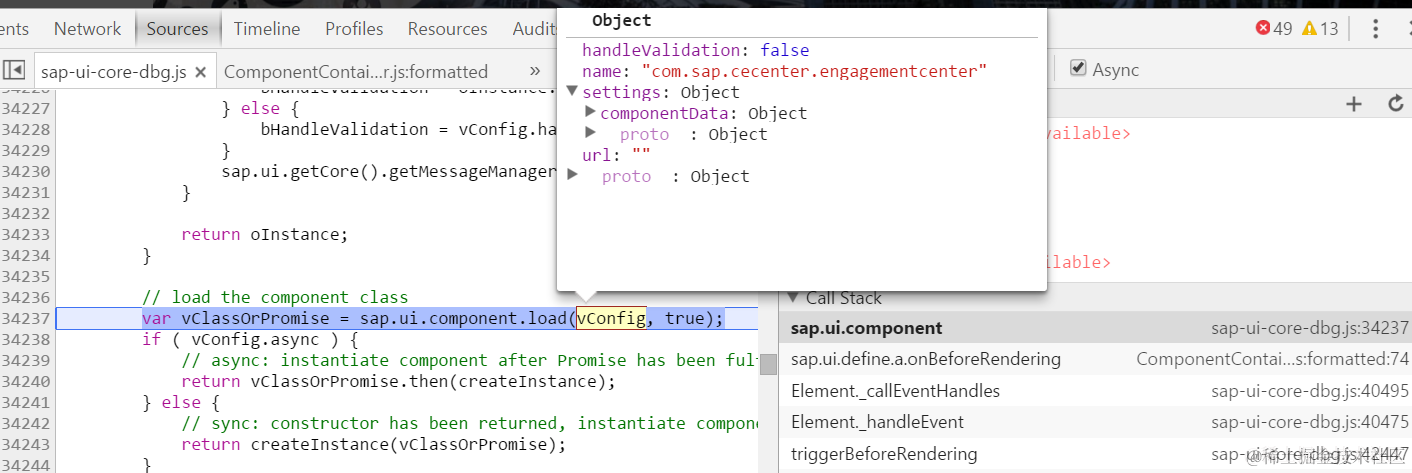Open the Timeline tab
The image size is (1412, 473).
pyautogui.click(x=267, y=29)
